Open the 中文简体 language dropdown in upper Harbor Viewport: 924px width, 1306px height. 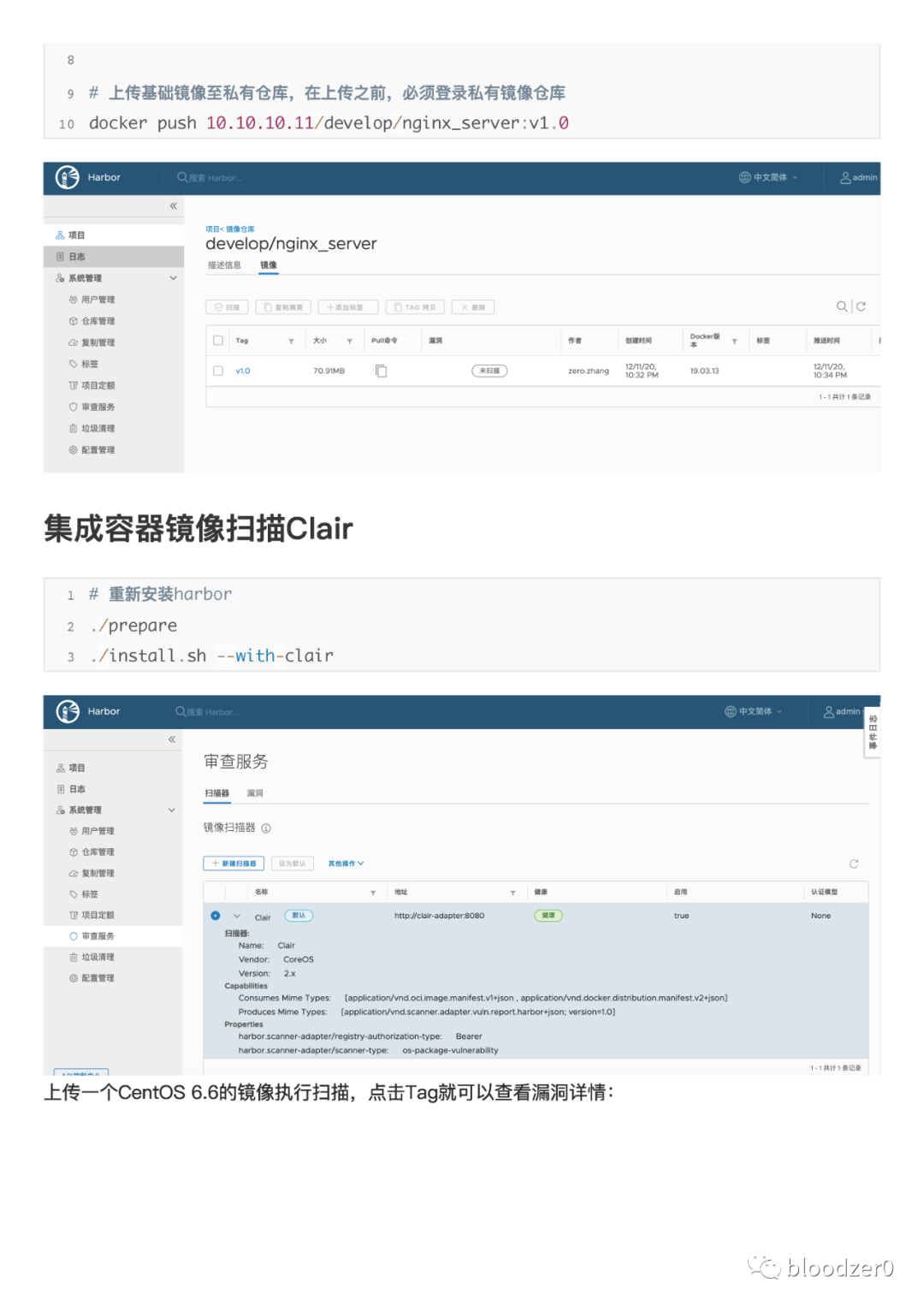[x=768, y=178]
